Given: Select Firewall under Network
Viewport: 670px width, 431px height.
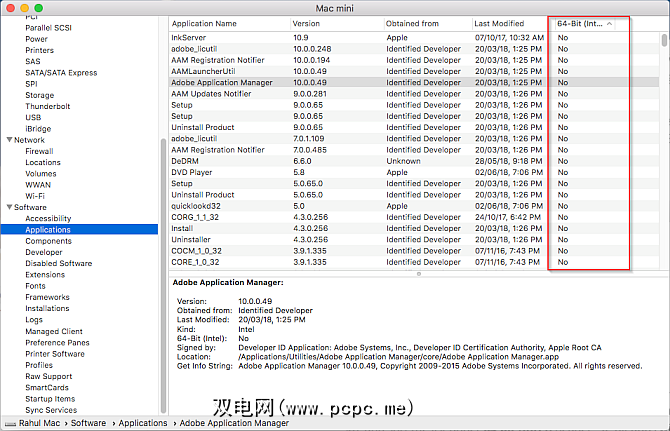Looking at the screenshot, I should (x=39, y=151).
